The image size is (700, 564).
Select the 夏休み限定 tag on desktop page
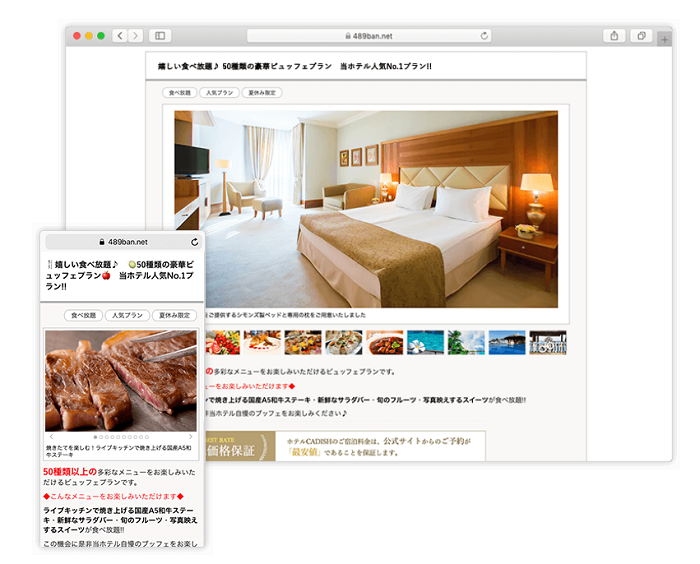262,92
